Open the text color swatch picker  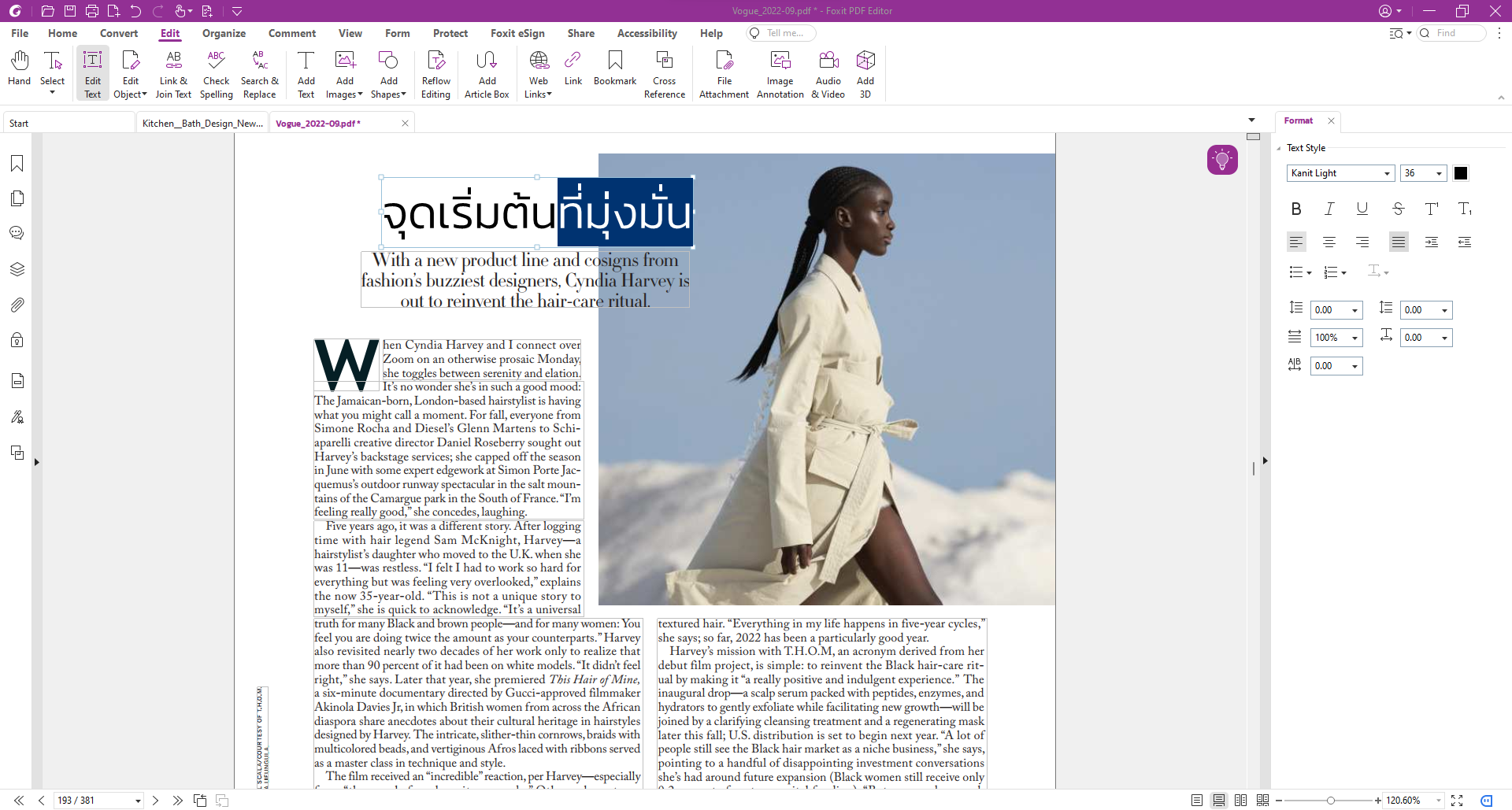(1461, 172)
